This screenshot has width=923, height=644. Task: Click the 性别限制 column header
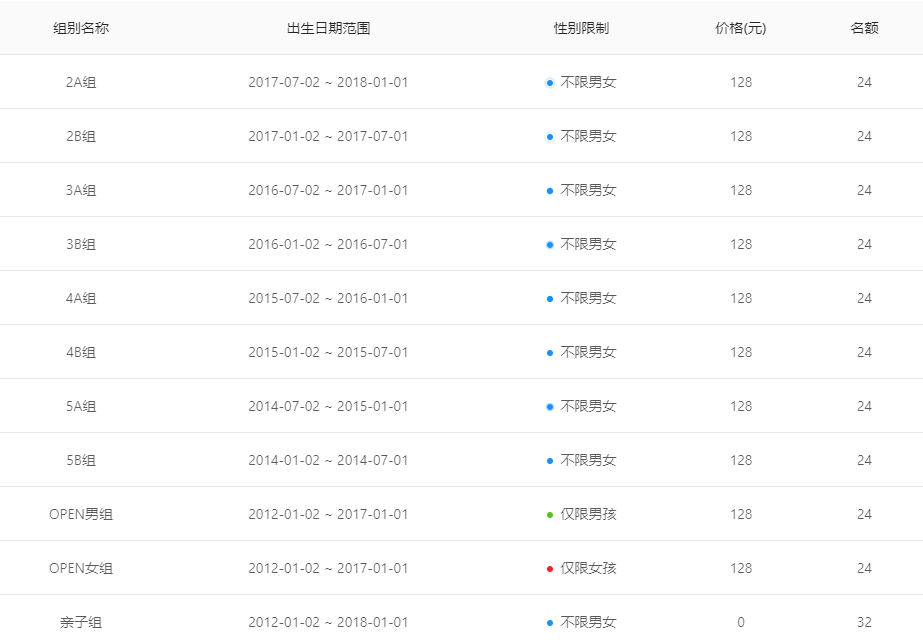click(x=581, y=28)
